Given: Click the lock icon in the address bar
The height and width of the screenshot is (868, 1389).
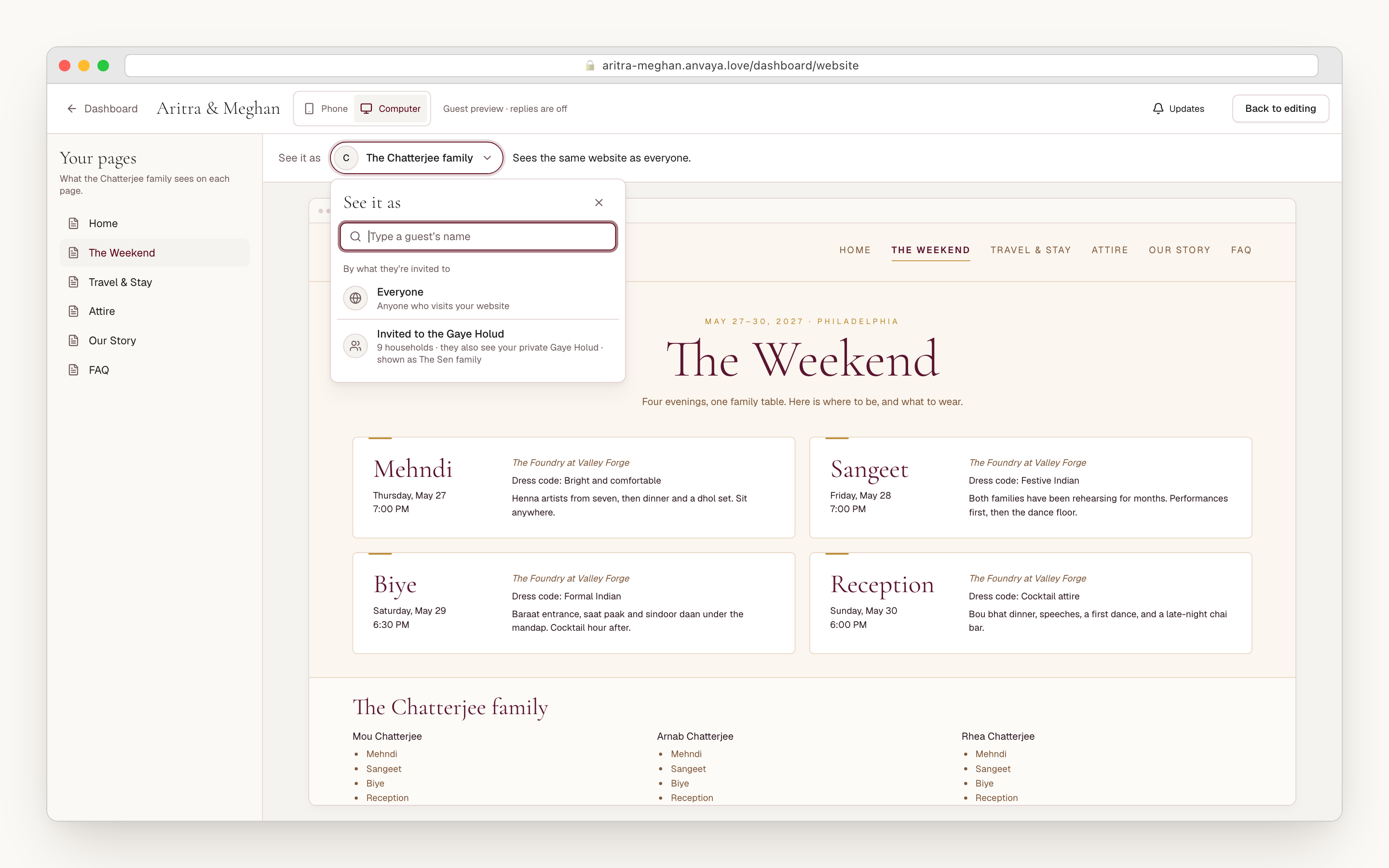Looking at the screenshot, I should (x=589, y=66).
